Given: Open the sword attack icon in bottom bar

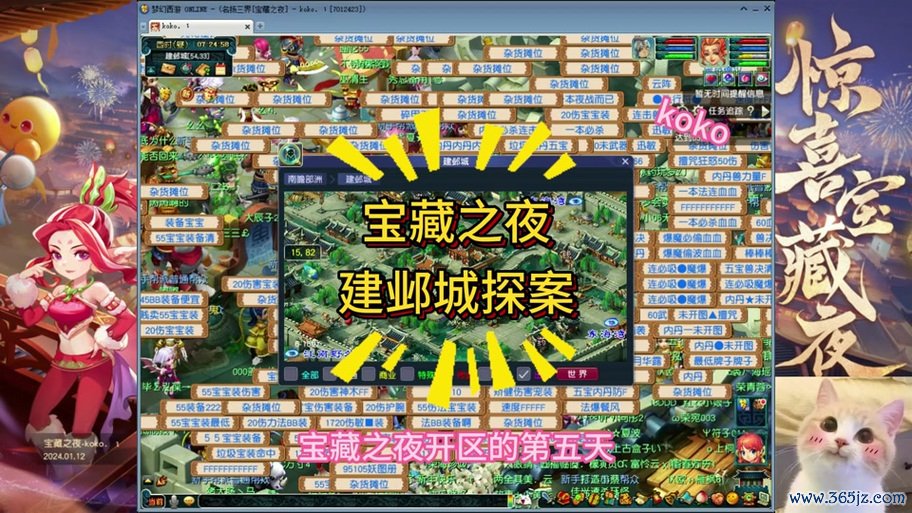Looking at the screenshot, I should pos(546,497).
